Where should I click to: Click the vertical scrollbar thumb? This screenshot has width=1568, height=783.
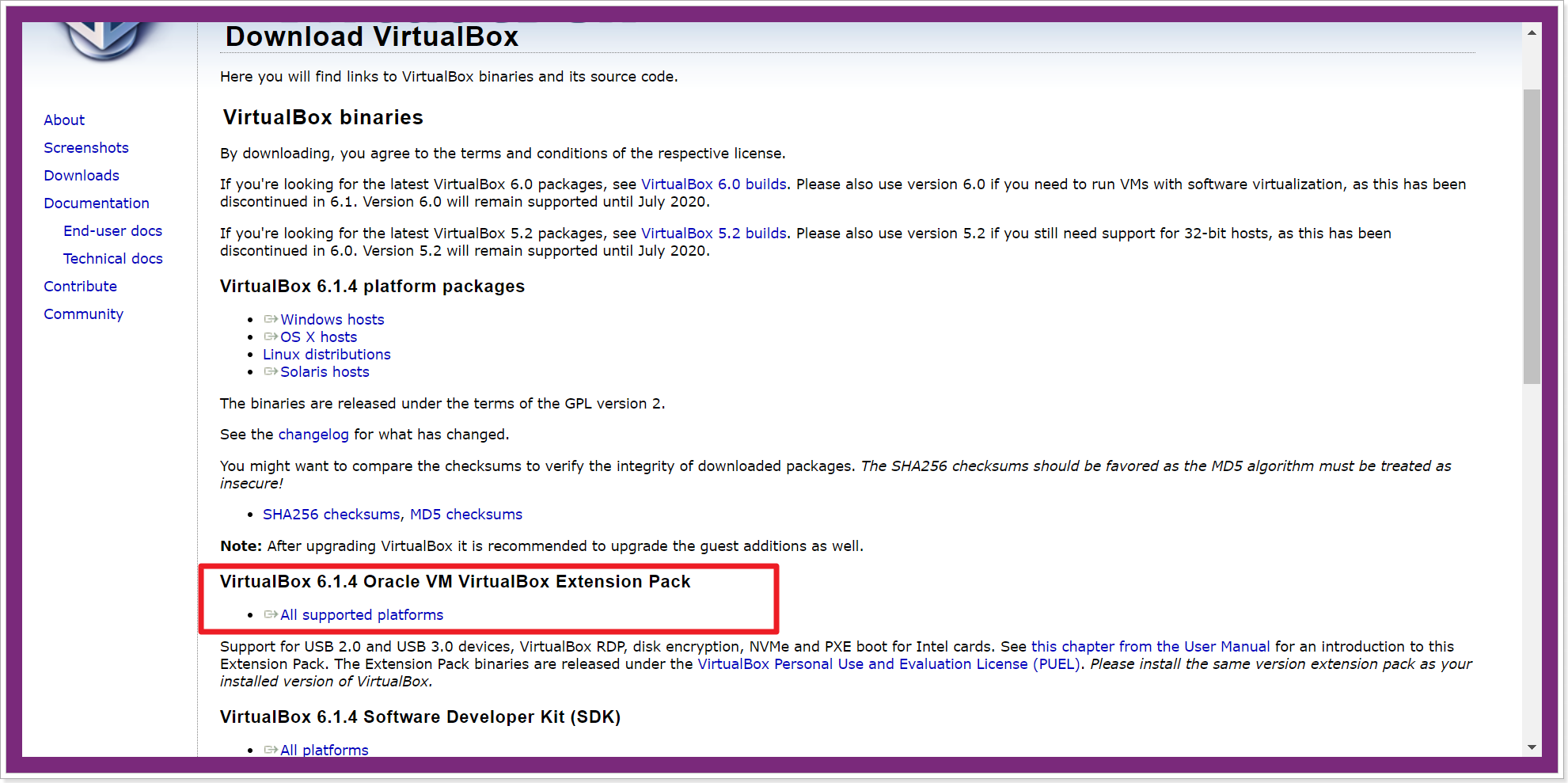(1532, 236)
